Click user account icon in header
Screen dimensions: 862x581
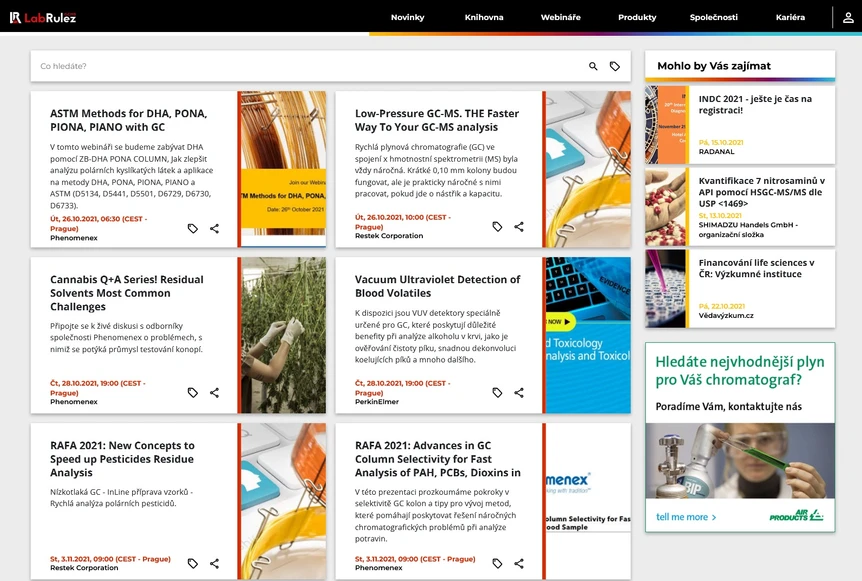[847, 17]
